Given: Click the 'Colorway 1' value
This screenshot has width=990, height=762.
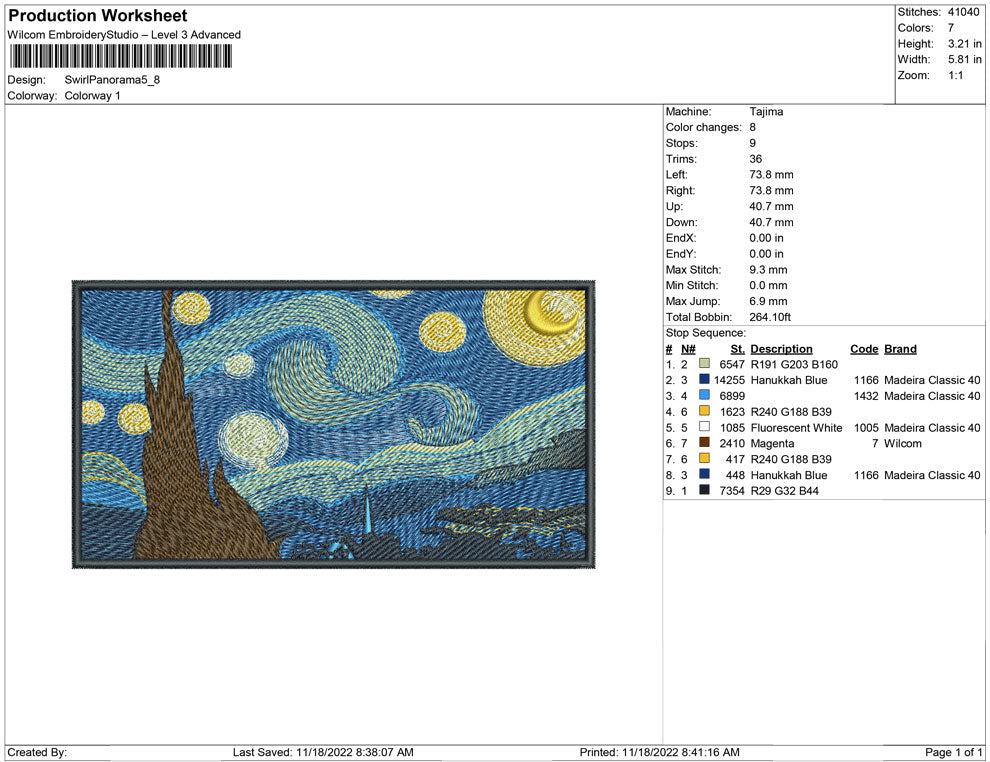Looking at the screenshot, I should tap(92, 95).
